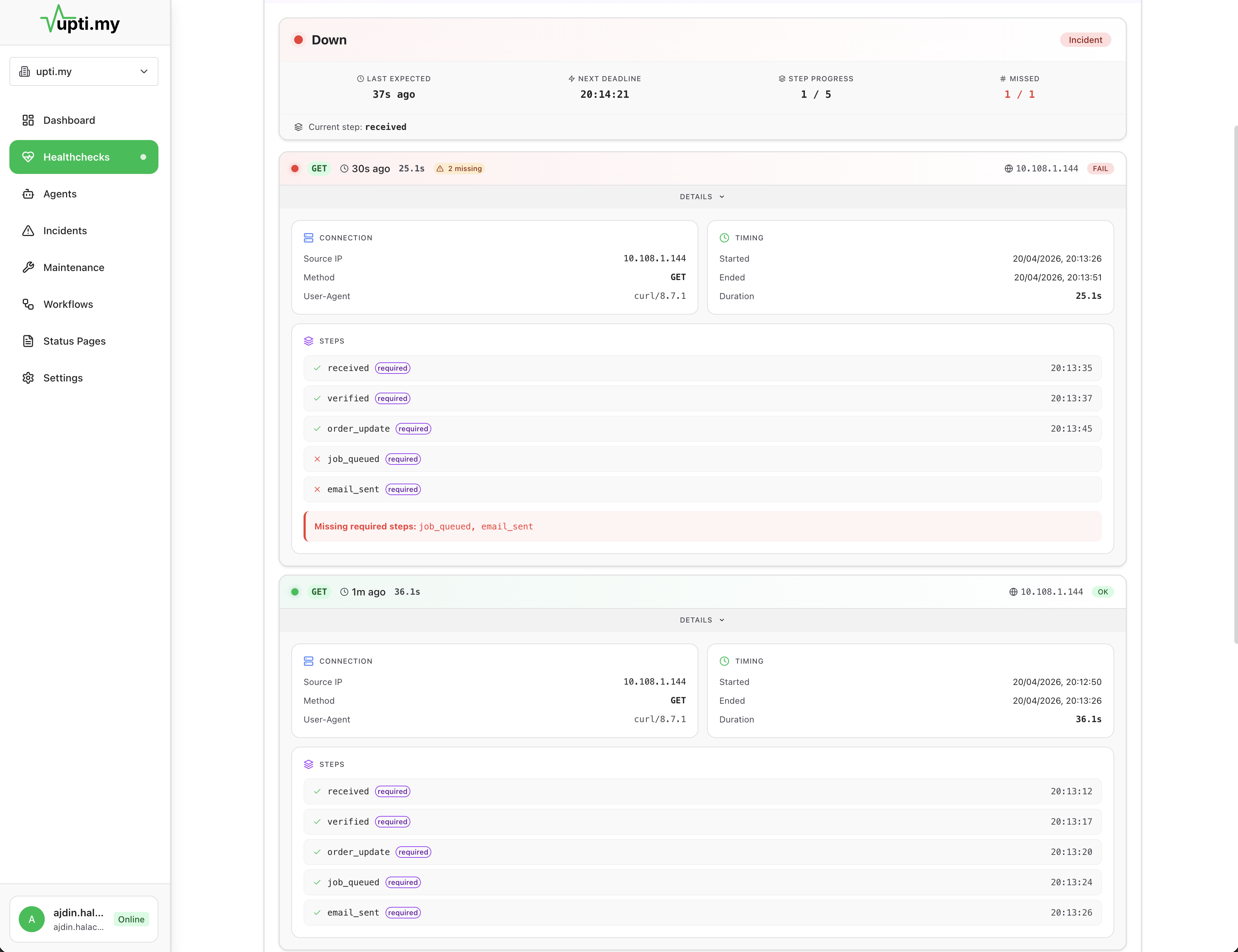Open the ajdin.hal... user profile card

[84, 919]
